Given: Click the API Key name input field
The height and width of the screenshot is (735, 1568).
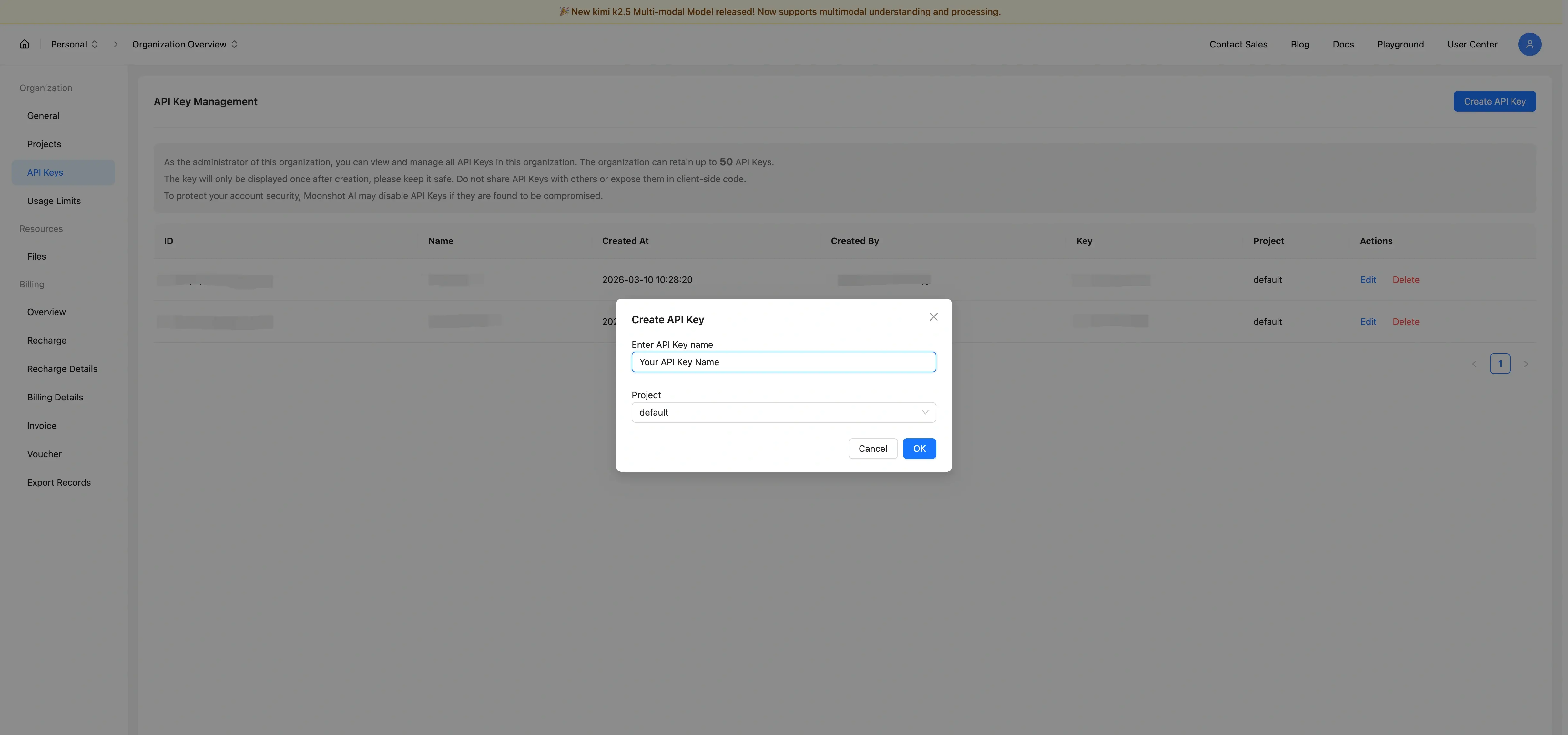Looking at the screenshot, I should pyautogui.click(x=783, y=362).
